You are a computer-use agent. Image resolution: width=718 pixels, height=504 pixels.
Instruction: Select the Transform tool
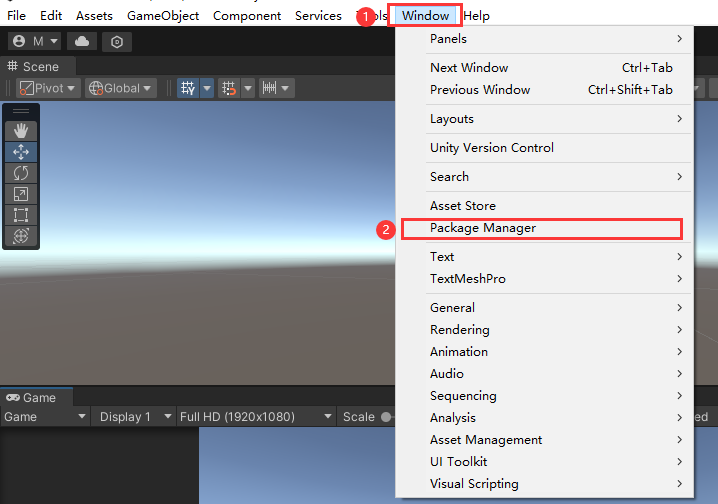point(21,236)
